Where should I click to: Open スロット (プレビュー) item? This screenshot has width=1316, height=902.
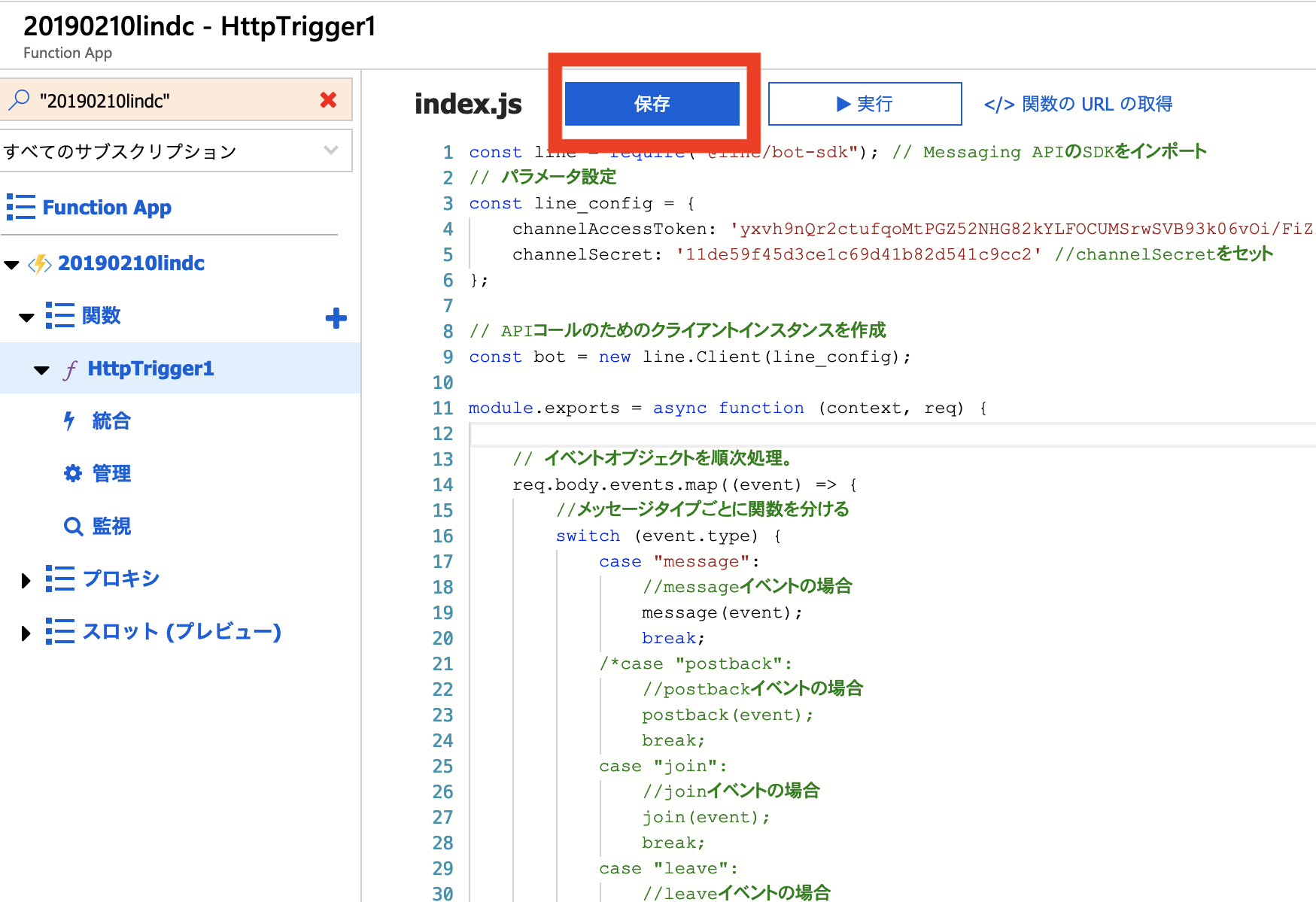181,632
